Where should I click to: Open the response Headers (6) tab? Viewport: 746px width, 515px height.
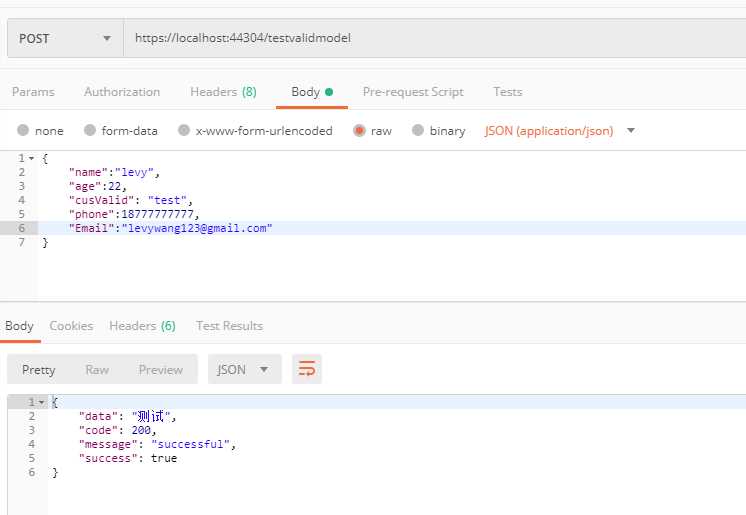pos(142,326)
